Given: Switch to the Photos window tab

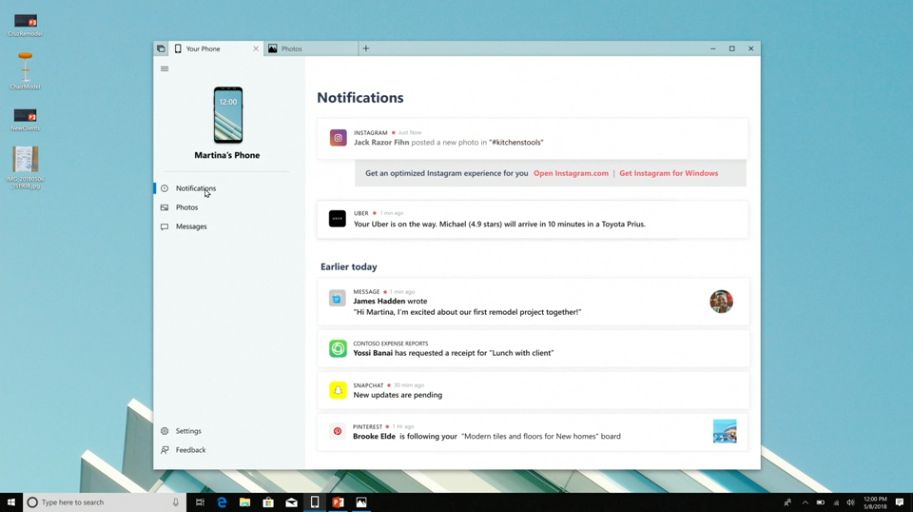Looking at the screenshot, I should click(x=311, y=49).
